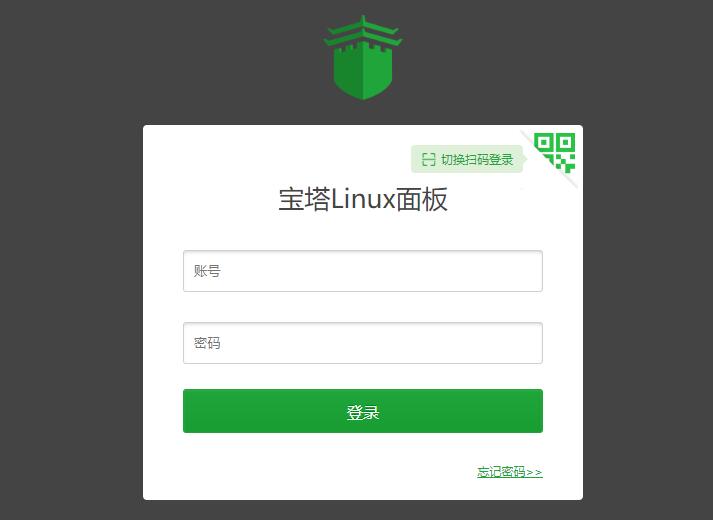Screen dimensions: 713x520
Task: Click the 账号 placeholder text
Action: [207, 271]
